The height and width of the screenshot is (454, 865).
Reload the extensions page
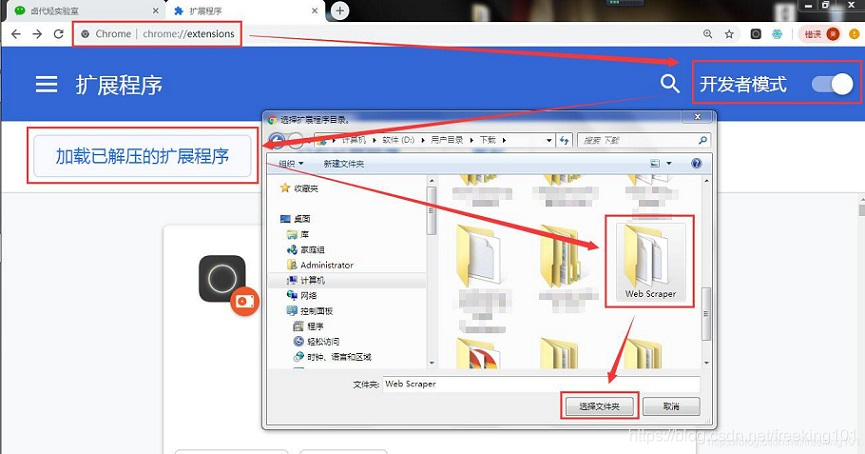point(58,34)
